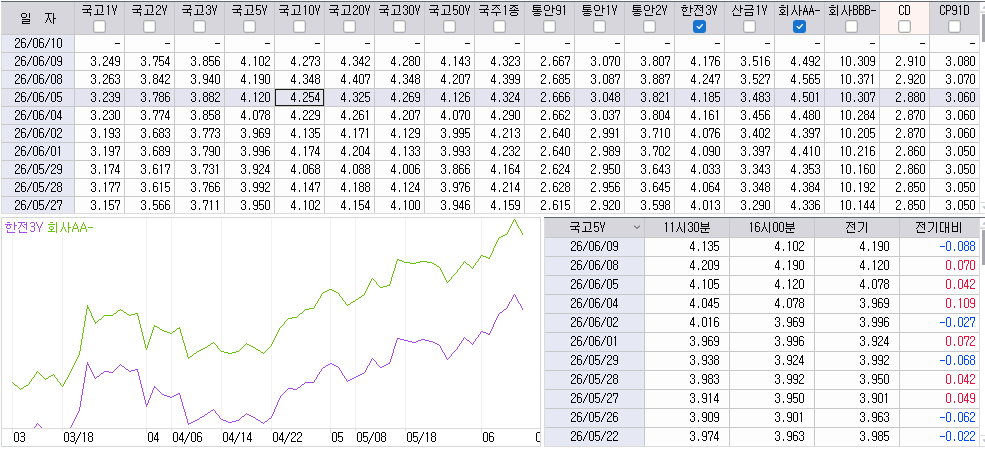Select the 26/06/08 date in the top table
The height and width of the screenshot is (449, 985).
click(37, 80)
